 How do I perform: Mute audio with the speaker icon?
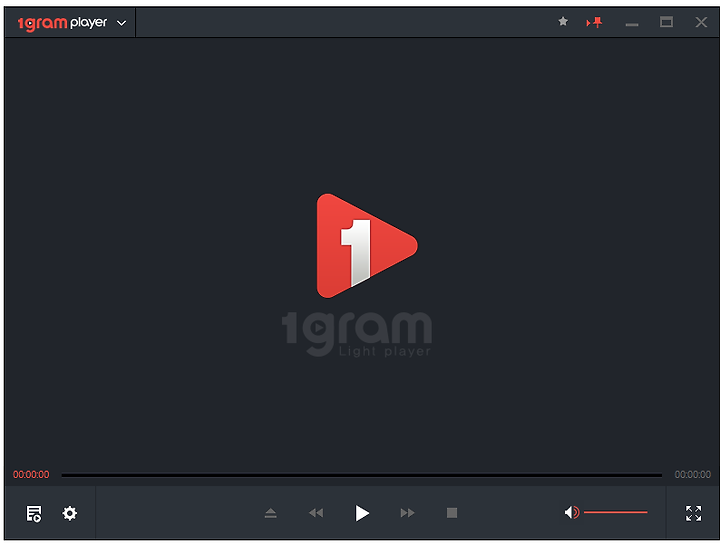(x=572, y=512)
